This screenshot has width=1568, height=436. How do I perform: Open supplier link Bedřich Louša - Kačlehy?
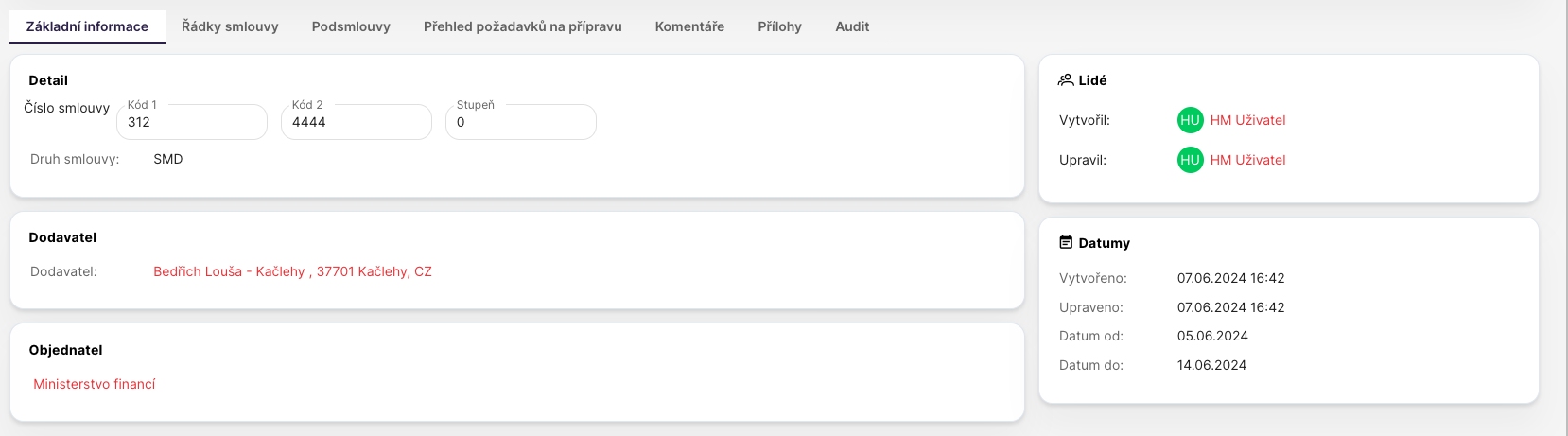[x=292, y=271]
